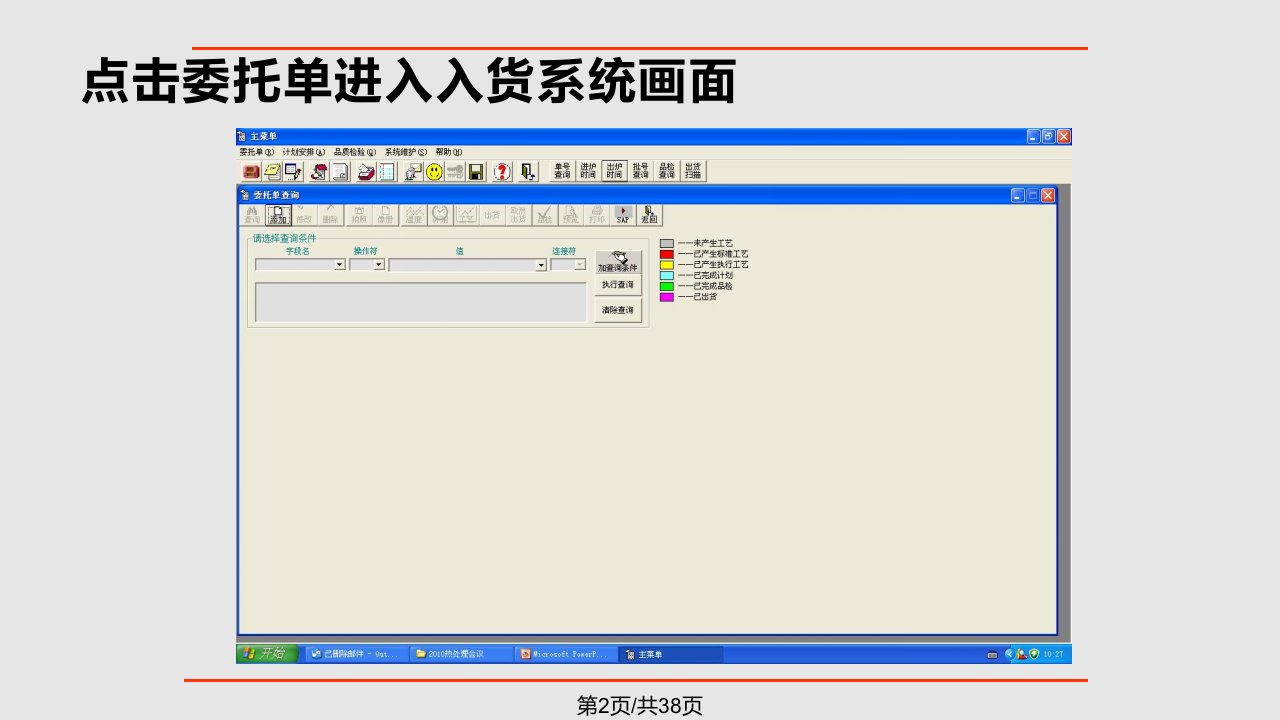The image size is (1280, 720).
Task: Click the yellow notepad toolbar icon
Action: point(272,172)
